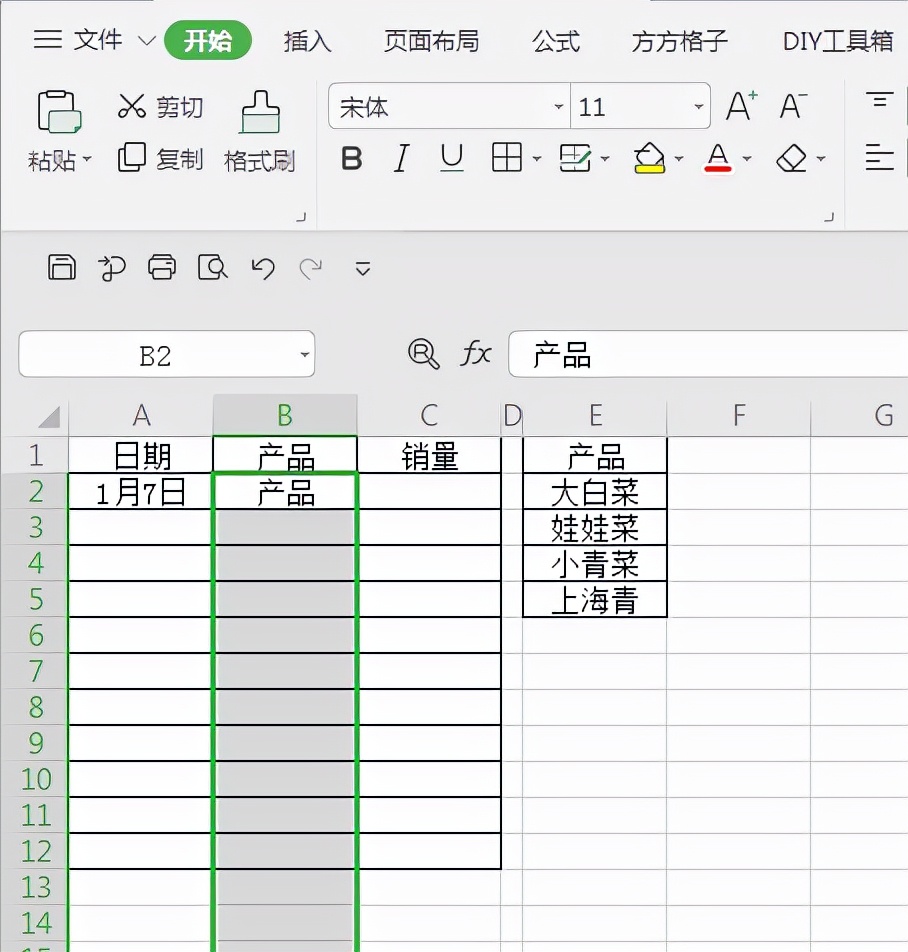Click the Save icon above the formula bar
This screenshot has width=908, height=952.
61,268
